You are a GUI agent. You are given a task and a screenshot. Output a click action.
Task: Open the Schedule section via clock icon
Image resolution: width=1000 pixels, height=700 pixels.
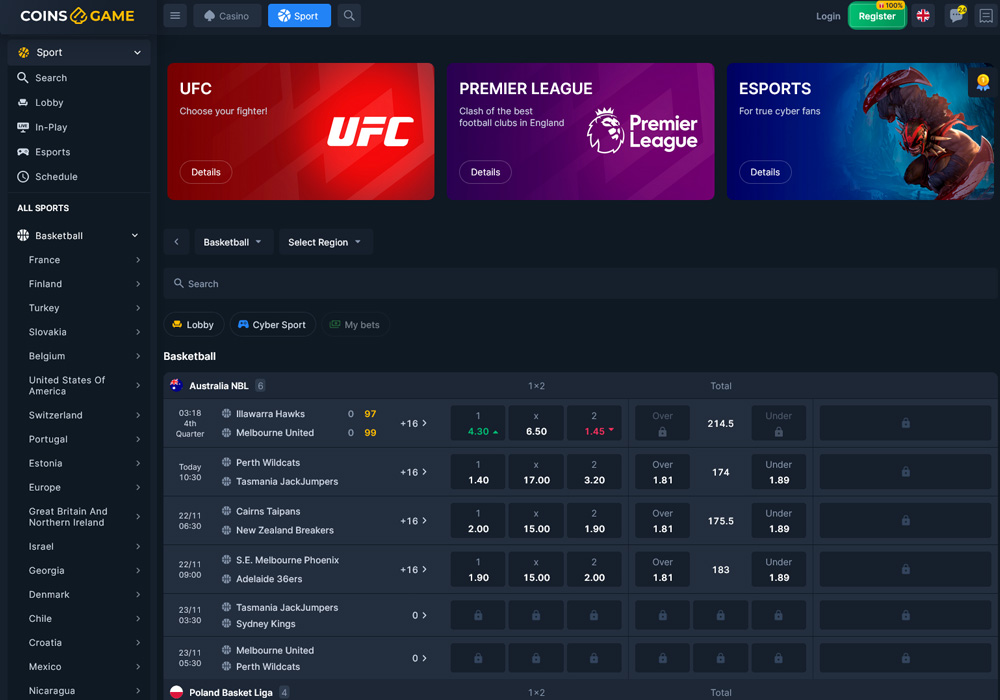[x=22, y=177]
